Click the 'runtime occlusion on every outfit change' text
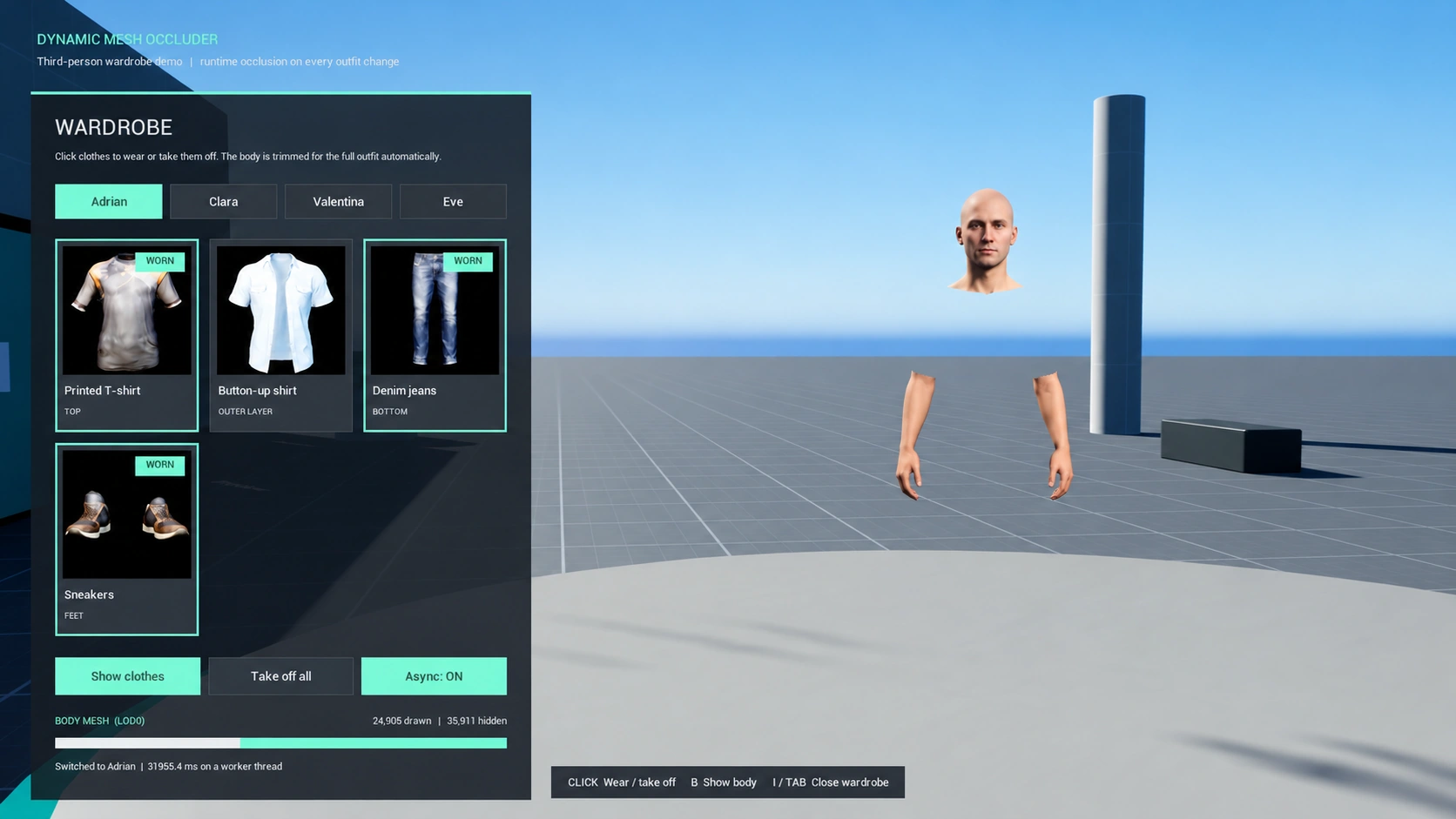Image resolution: width=1456 pixels, height=819 pixels. (x=300, y=62)
